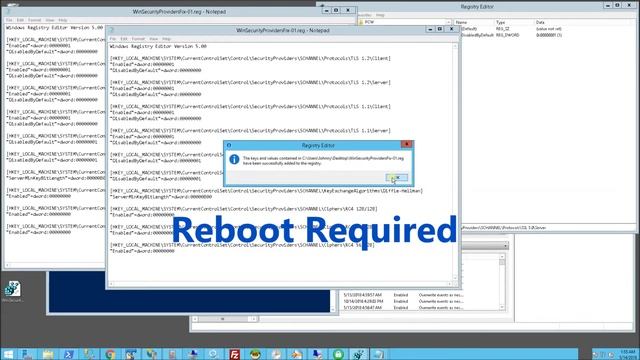Select the (Default) value in Registry Editor
Screen dimensions: 640x360
click(x=469, y=29)
